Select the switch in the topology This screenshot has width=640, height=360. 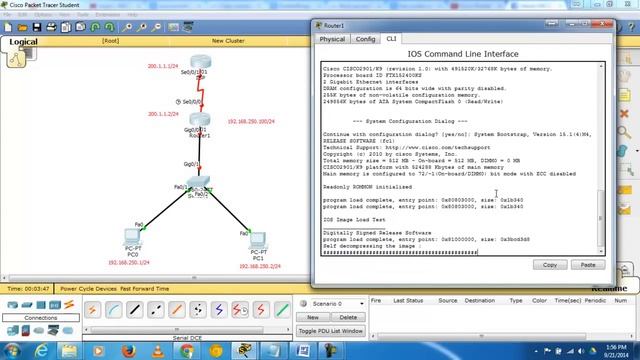click(198, 181)
